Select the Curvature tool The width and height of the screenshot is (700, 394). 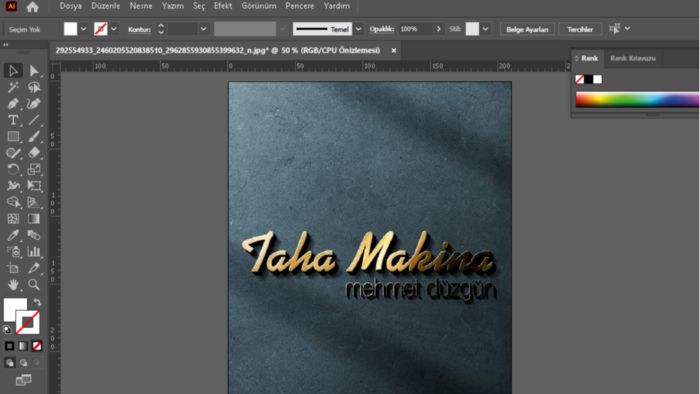[x=34, y=104]
